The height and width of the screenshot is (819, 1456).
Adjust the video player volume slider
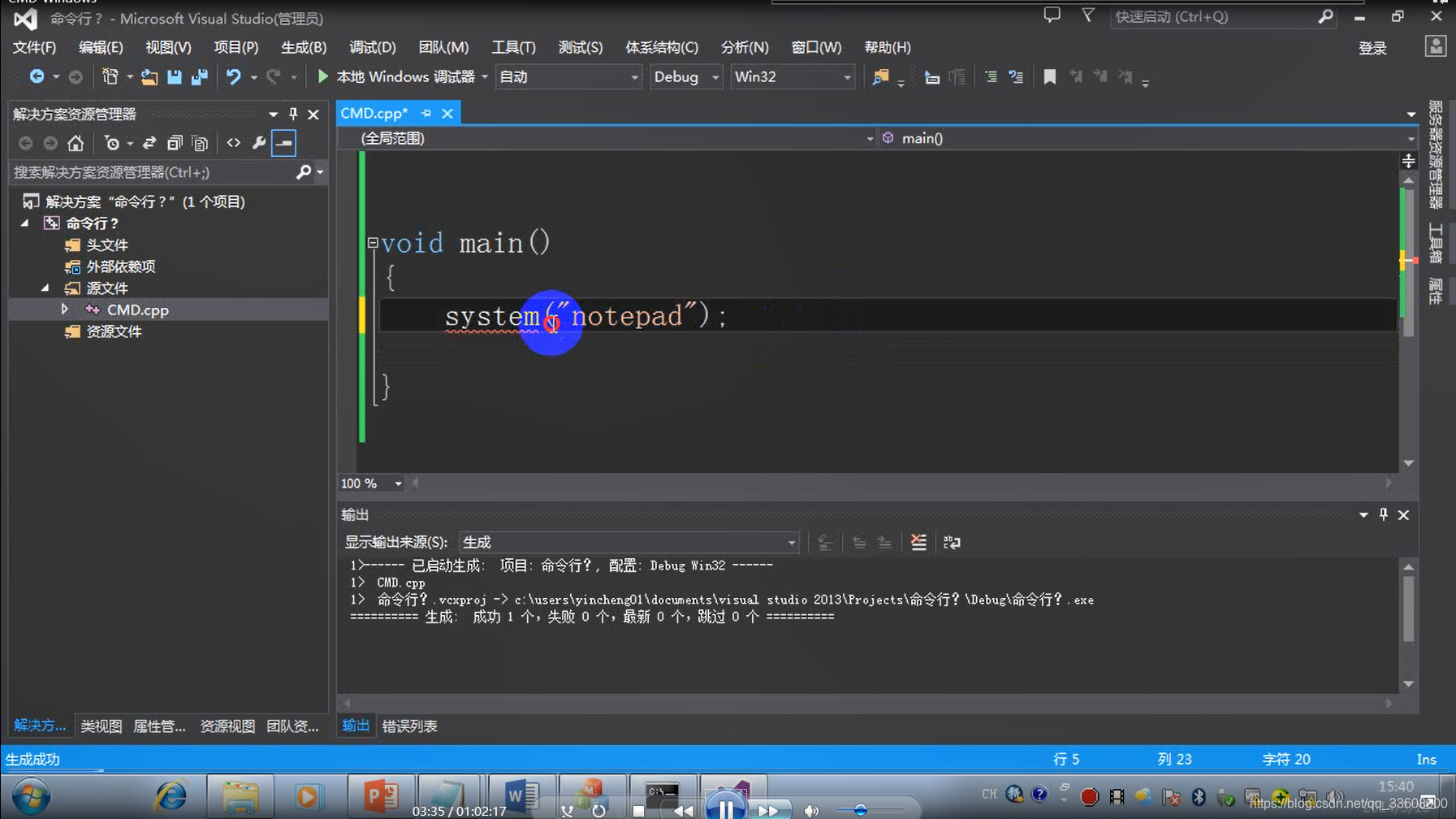click(x=861, y=810)
